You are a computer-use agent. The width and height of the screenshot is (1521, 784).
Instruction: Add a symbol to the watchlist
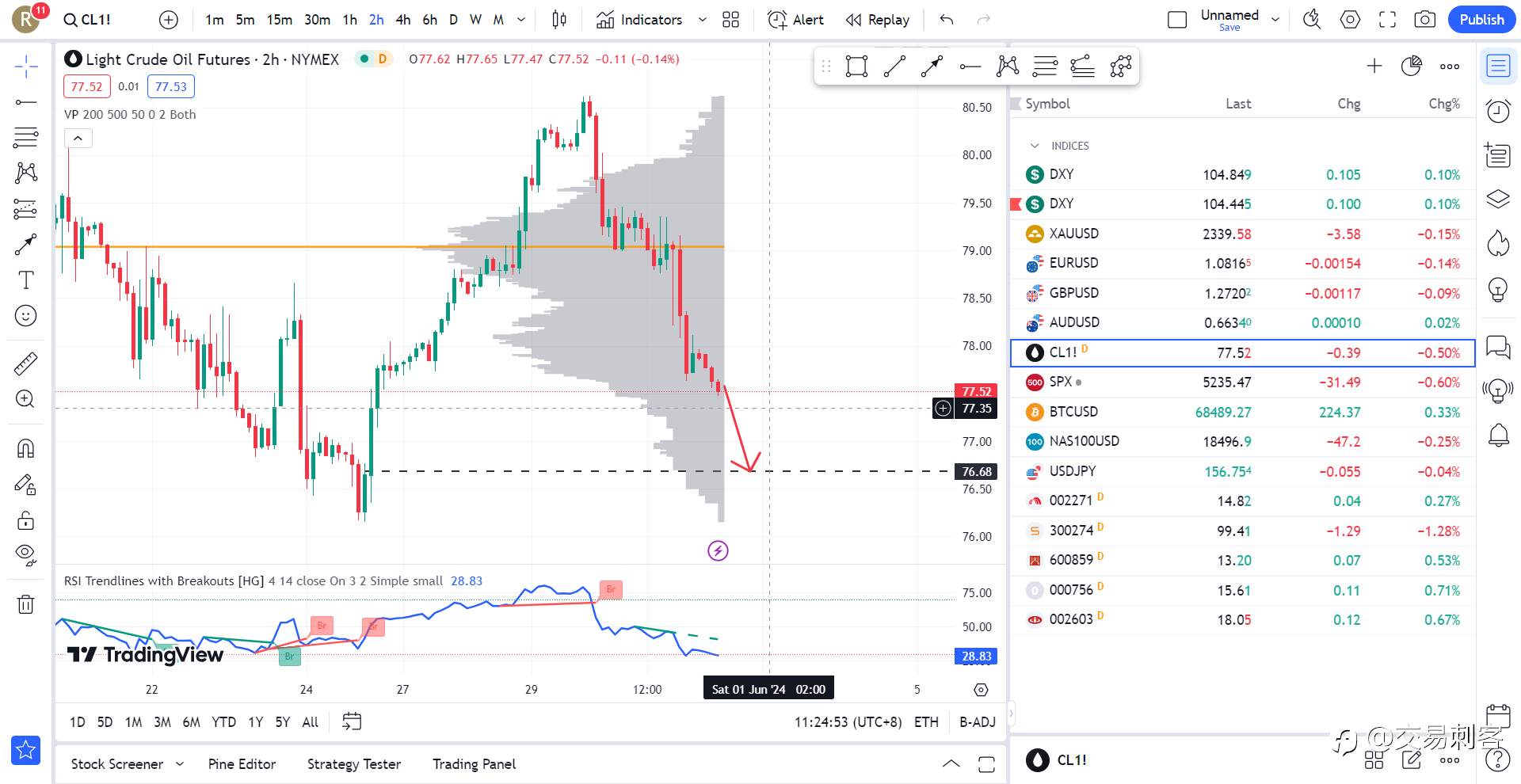1374,67
